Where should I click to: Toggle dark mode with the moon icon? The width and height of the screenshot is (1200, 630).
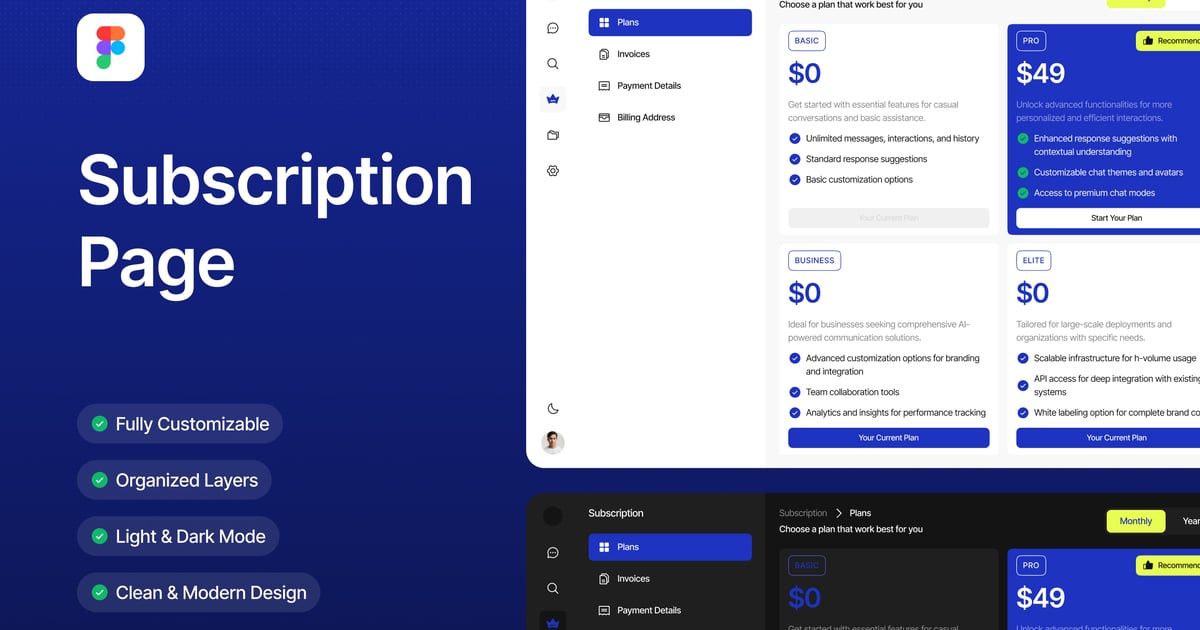(x=553, y=408)
